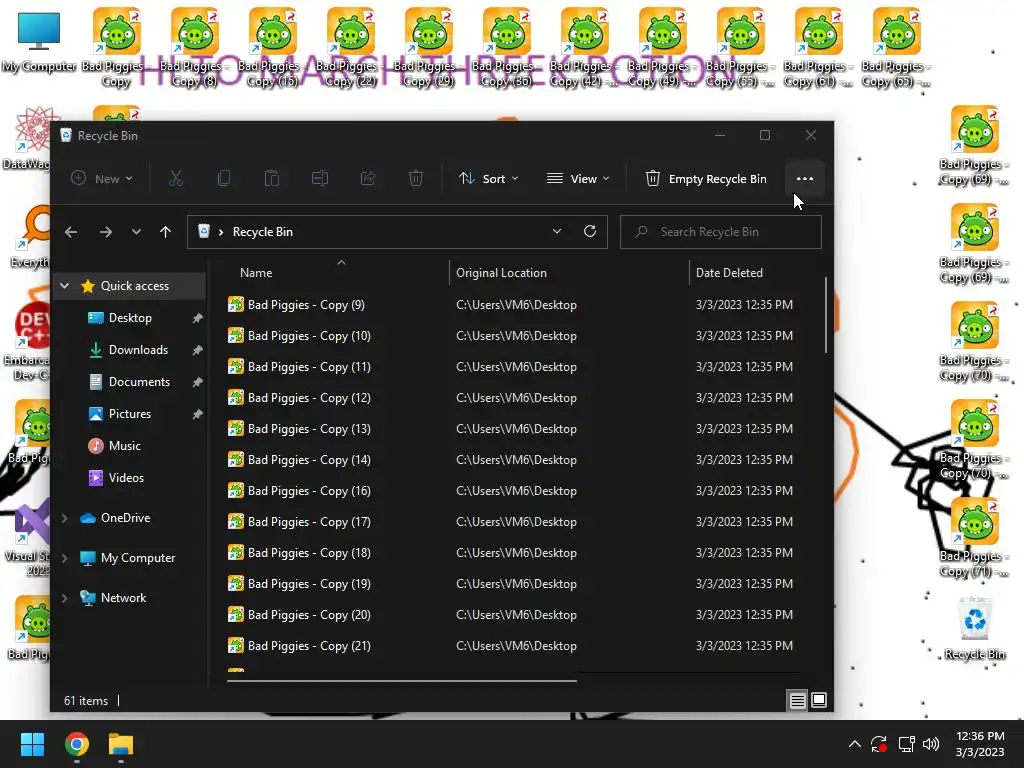1024x768 pixels.
Task: Open the Sort dropdown
Action: pos(488,178)
